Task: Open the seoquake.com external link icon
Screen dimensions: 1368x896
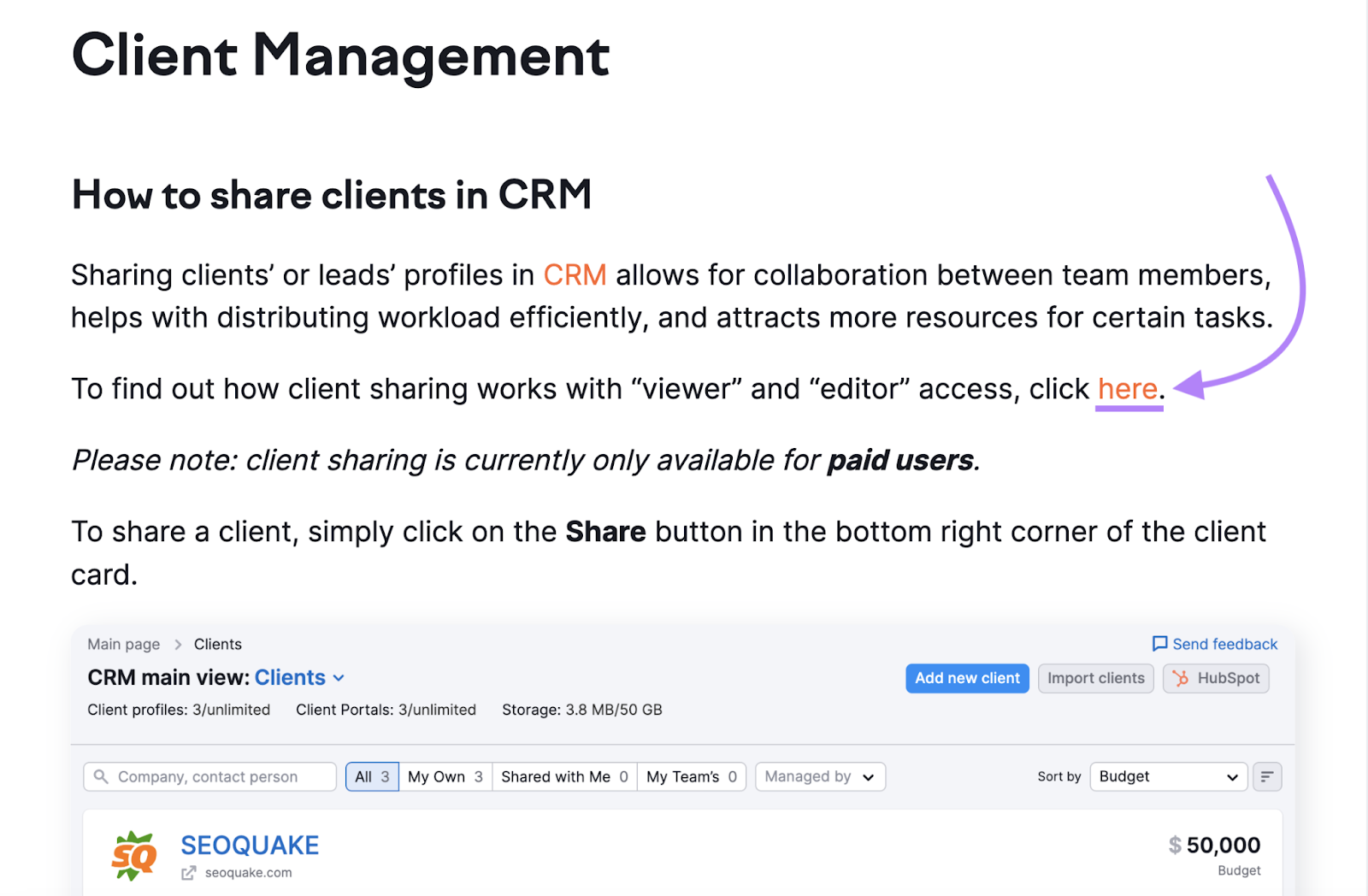Action: pyautogui.click(x=189, y=873)
